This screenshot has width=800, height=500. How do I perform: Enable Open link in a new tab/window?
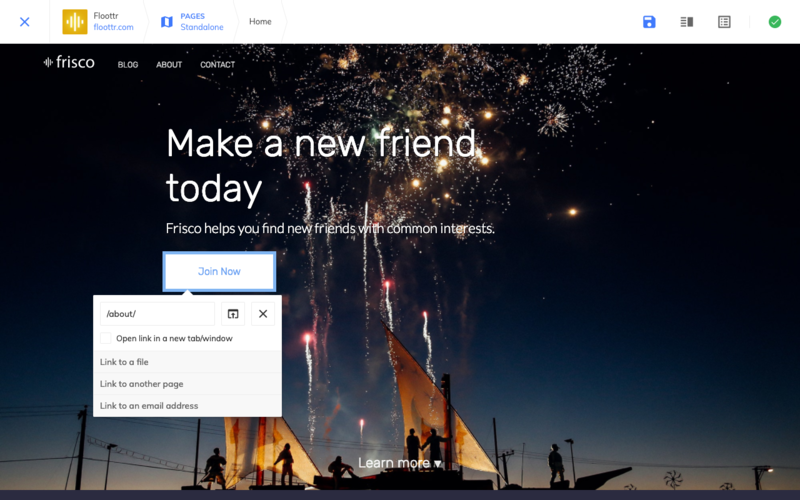click(106, 338)
